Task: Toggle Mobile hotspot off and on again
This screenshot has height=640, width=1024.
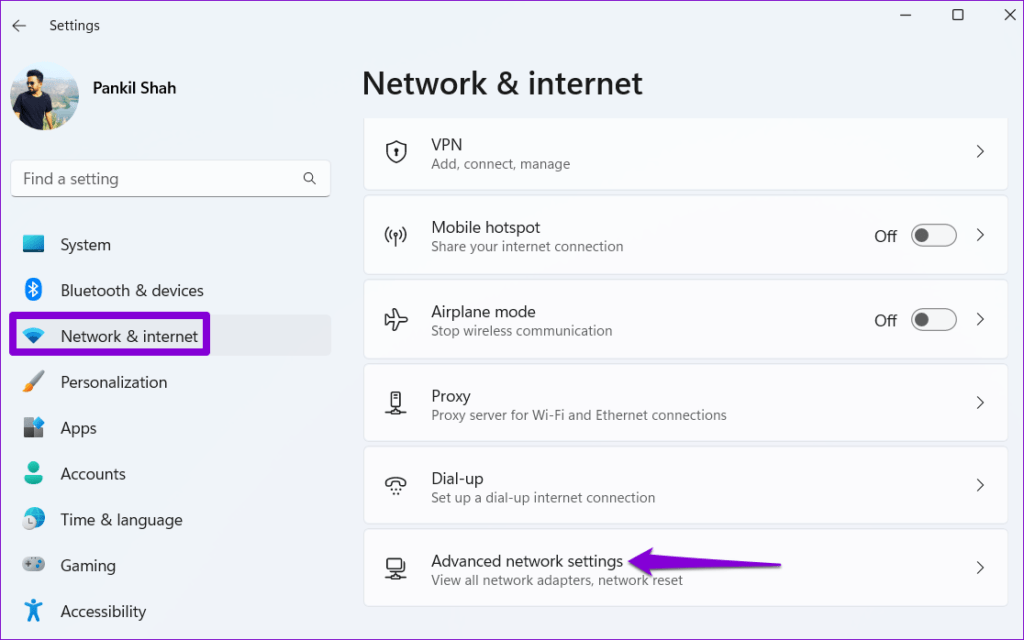Action: click(x=933, y=235)
